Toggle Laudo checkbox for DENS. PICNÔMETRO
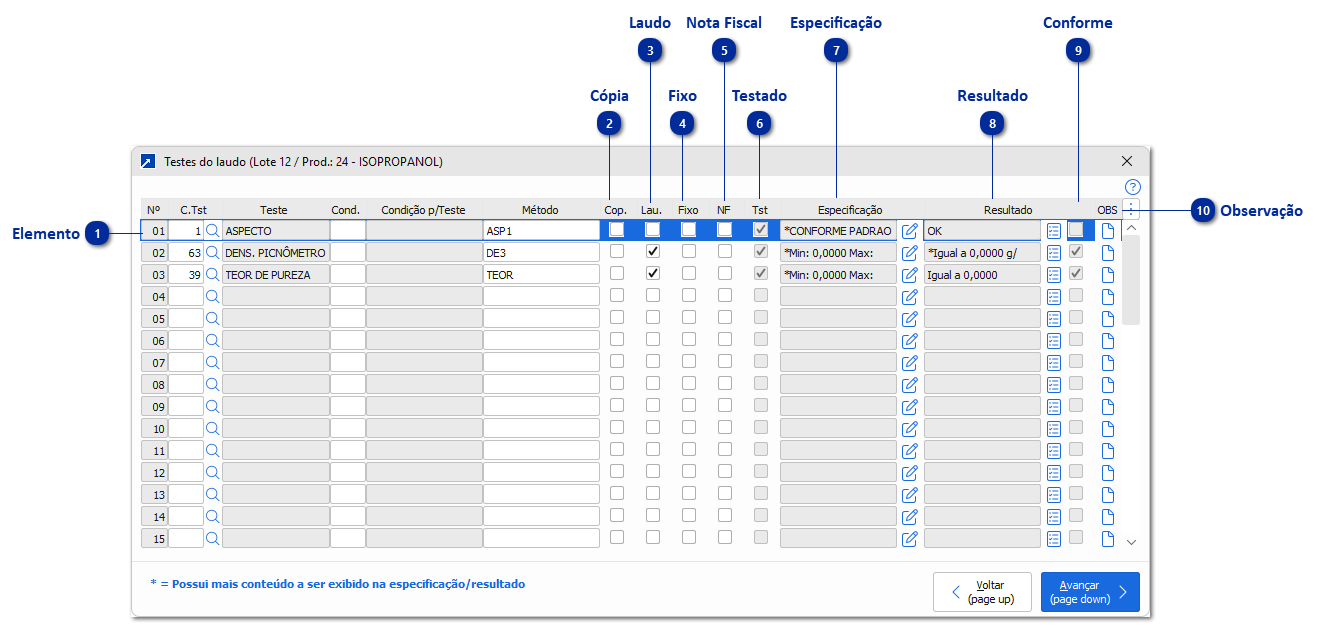Screen dimensions: 1319x626 653,252
